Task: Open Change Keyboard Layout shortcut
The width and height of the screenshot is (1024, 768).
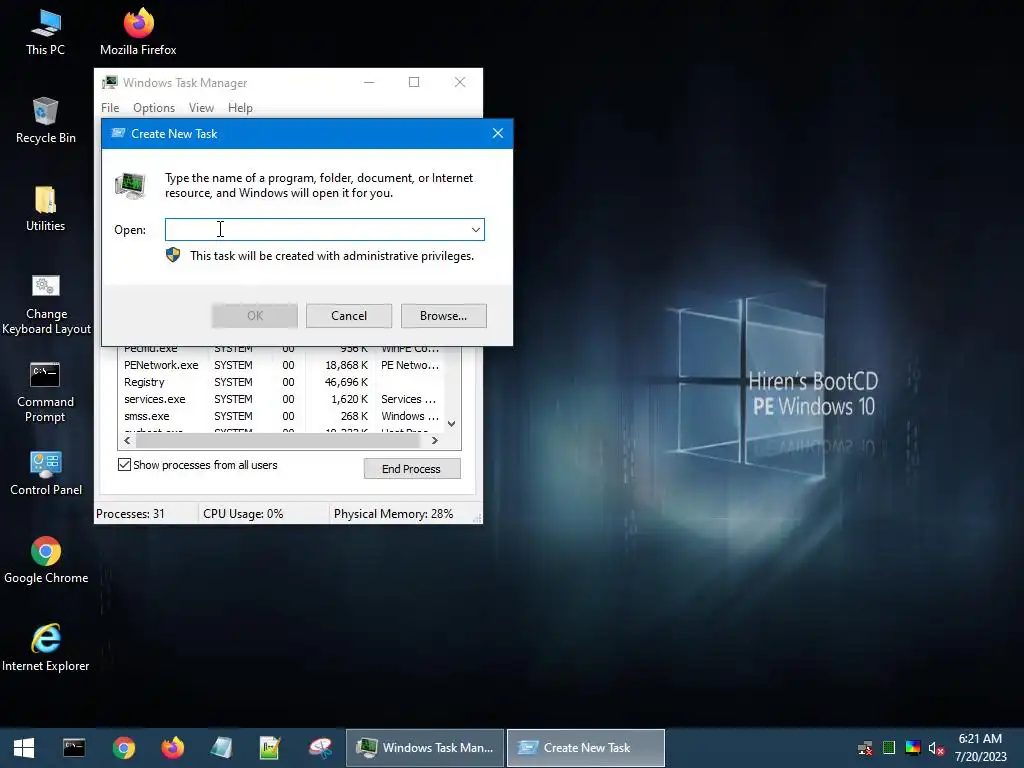Action: click(46, 304)
